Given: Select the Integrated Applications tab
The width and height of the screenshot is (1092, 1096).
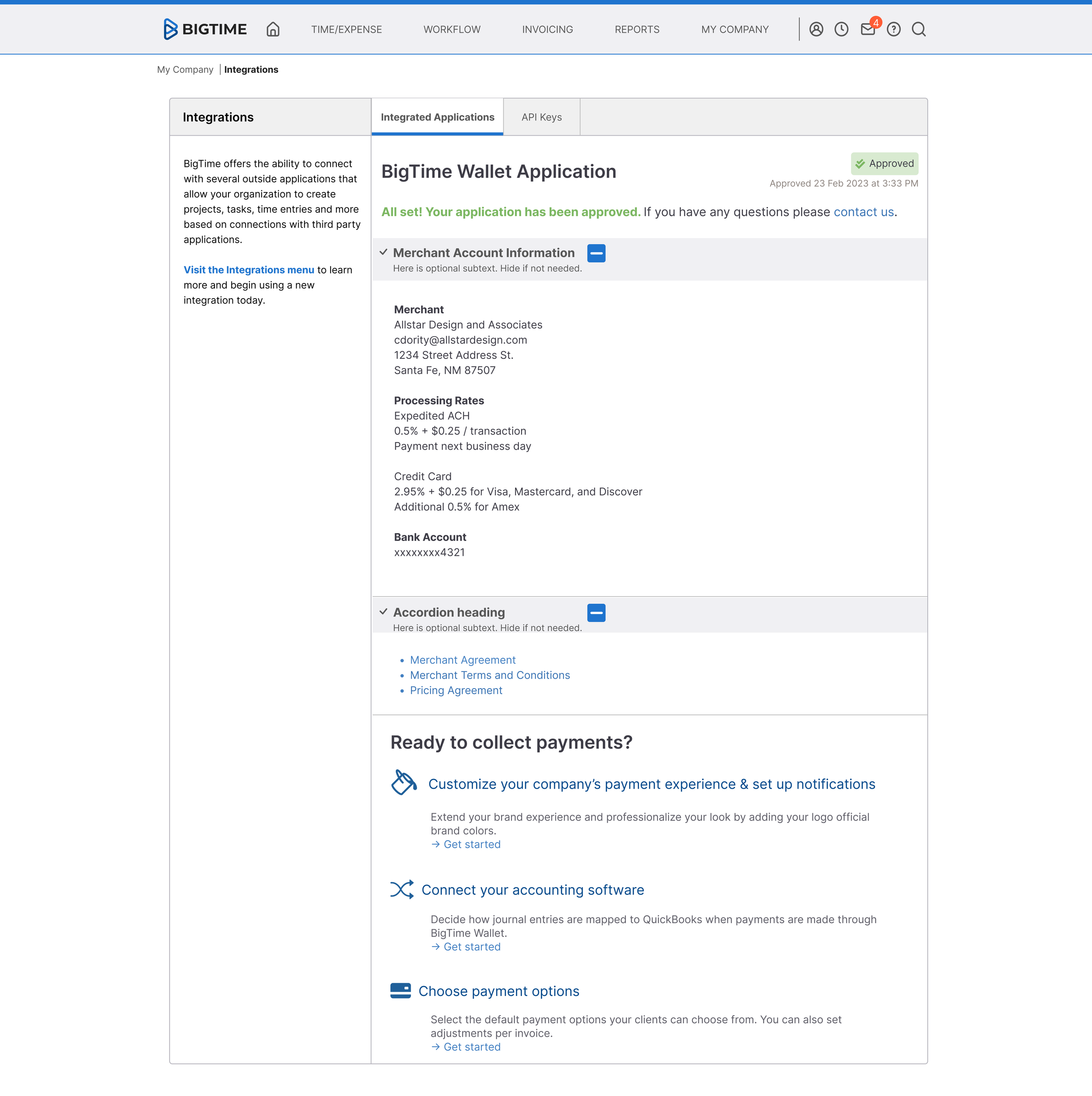Looking at the screenshot, I should 437,117.
